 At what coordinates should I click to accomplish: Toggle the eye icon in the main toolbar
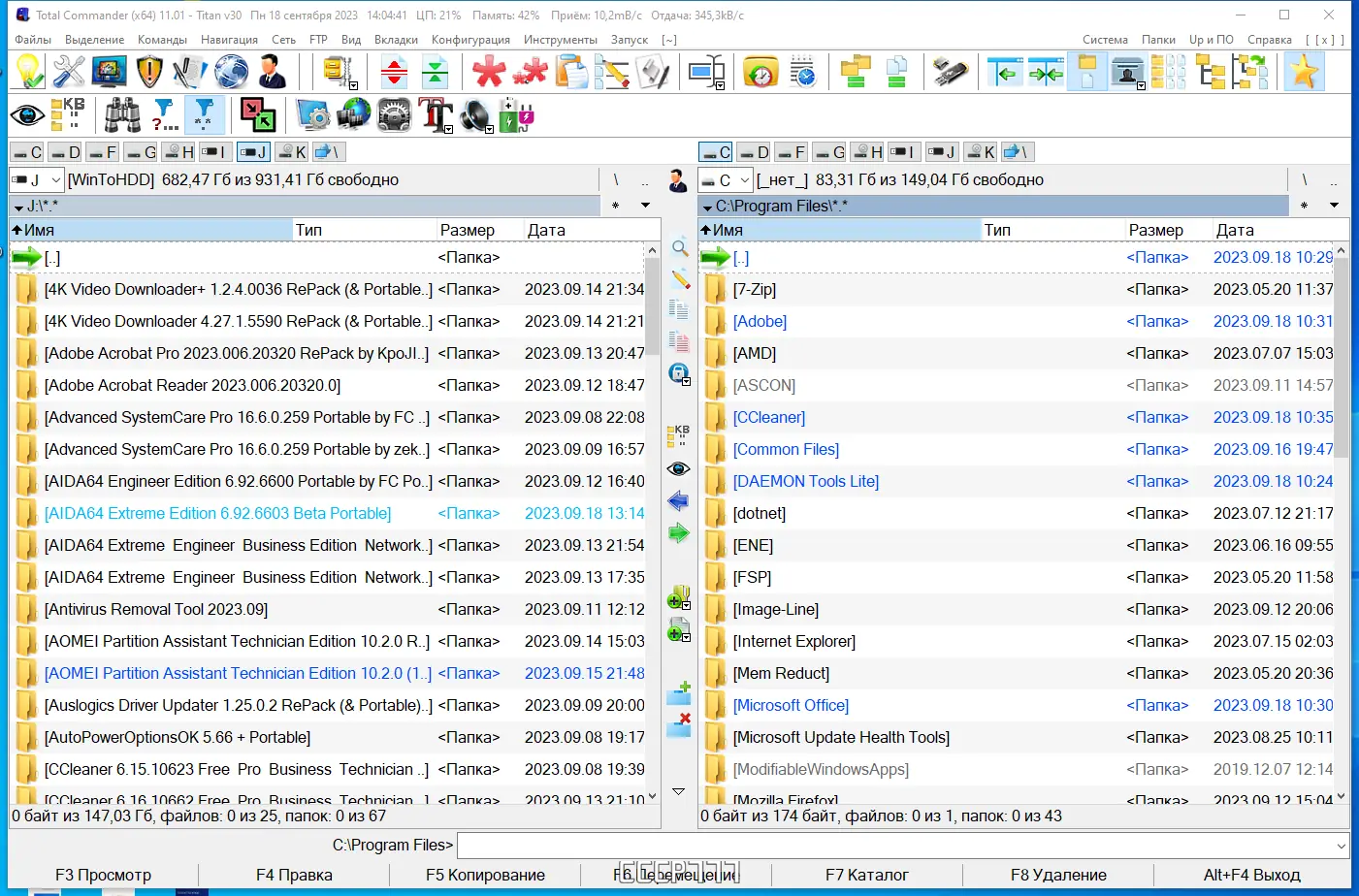coord(27,115)
